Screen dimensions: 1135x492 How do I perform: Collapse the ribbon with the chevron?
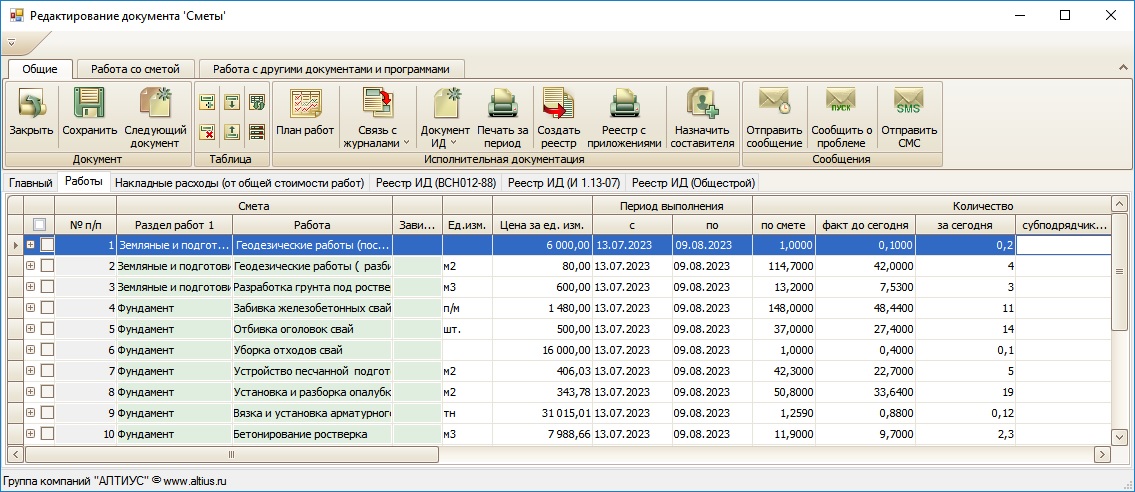pyautogui.click(x=1123, y=68)
